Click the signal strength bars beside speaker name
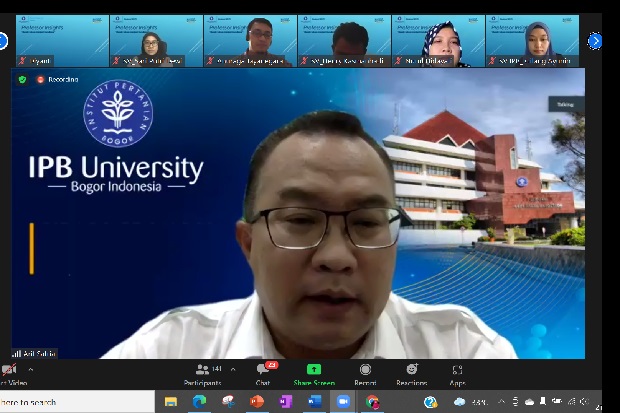620x413 pixels. [x=17, y=353]
